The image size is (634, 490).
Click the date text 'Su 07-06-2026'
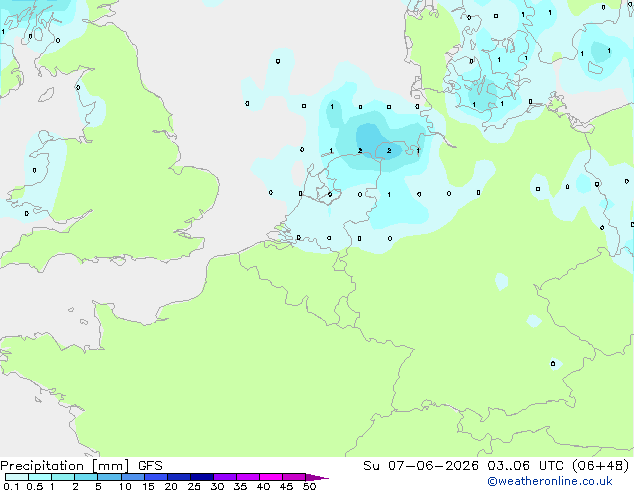pyautogui.click(x=421, y=466)
